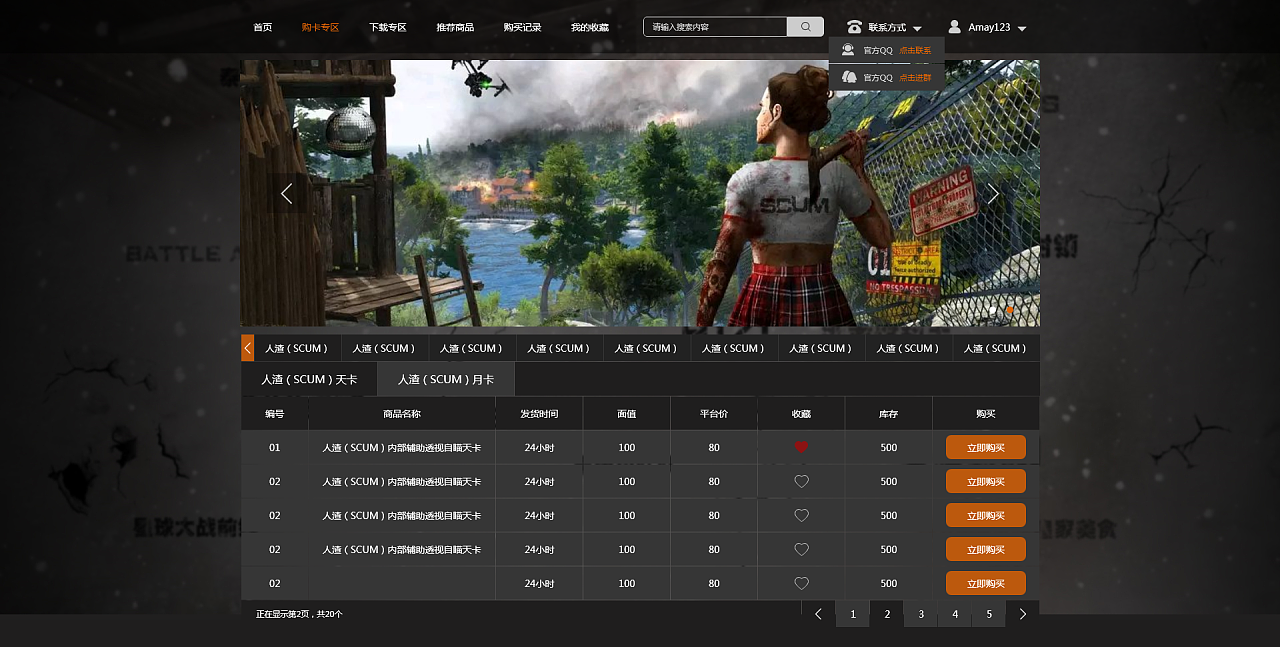
Task: Click the QQ group icon next to 点击进群
Action: click(849, 77)
